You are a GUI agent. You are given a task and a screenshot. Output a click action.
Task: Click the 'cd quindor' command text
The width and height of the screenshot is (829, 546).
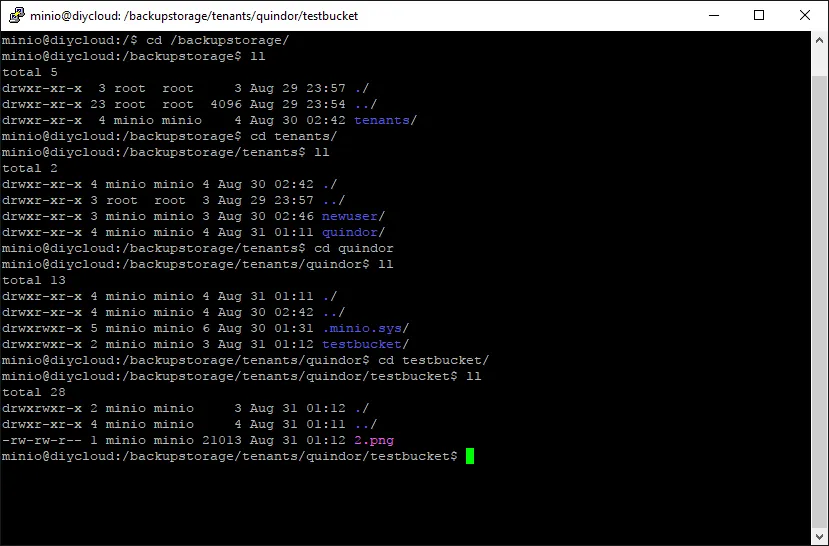[354, 248]
